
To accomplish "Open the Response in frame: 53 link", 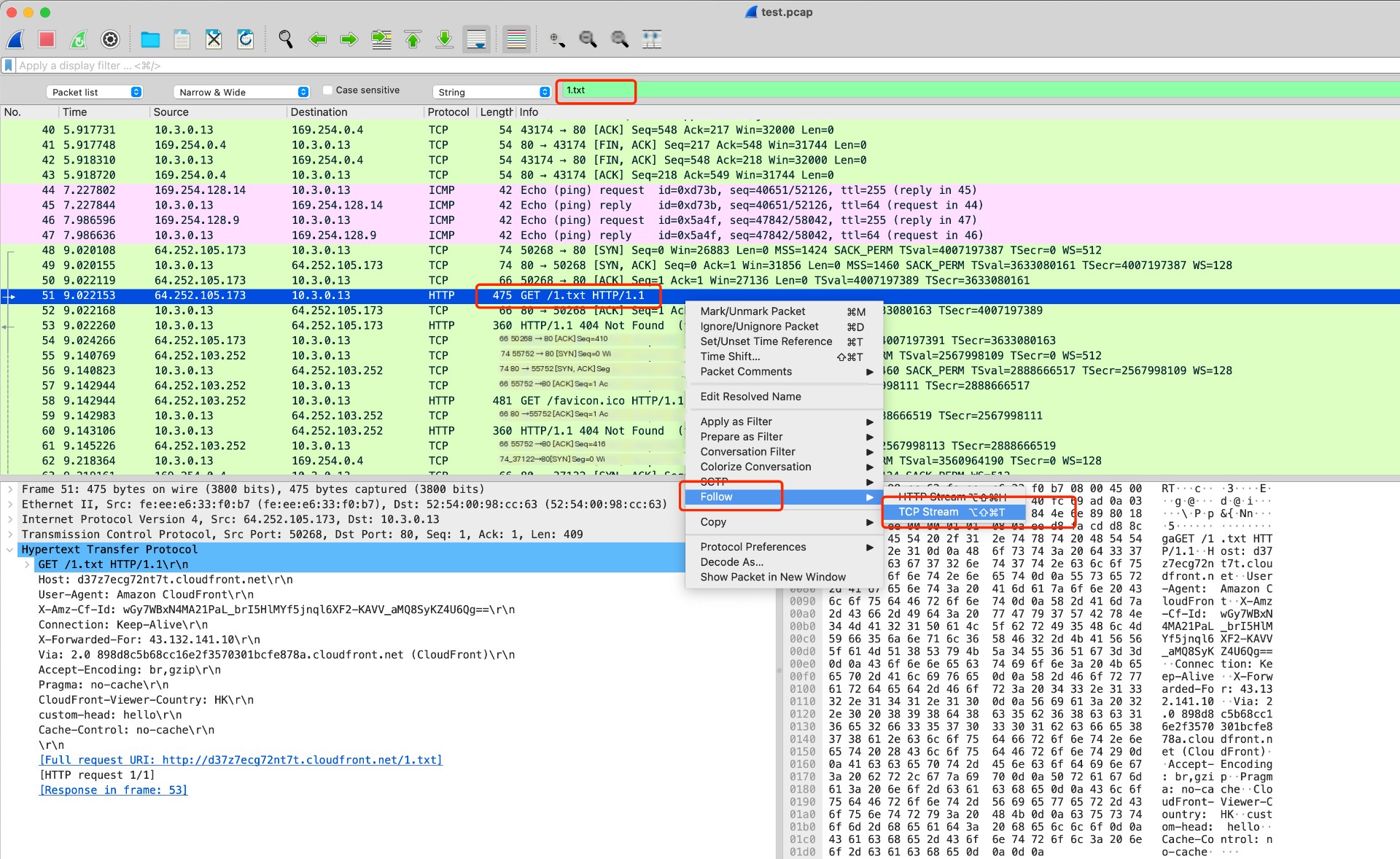I will click(x=113, y=790).
